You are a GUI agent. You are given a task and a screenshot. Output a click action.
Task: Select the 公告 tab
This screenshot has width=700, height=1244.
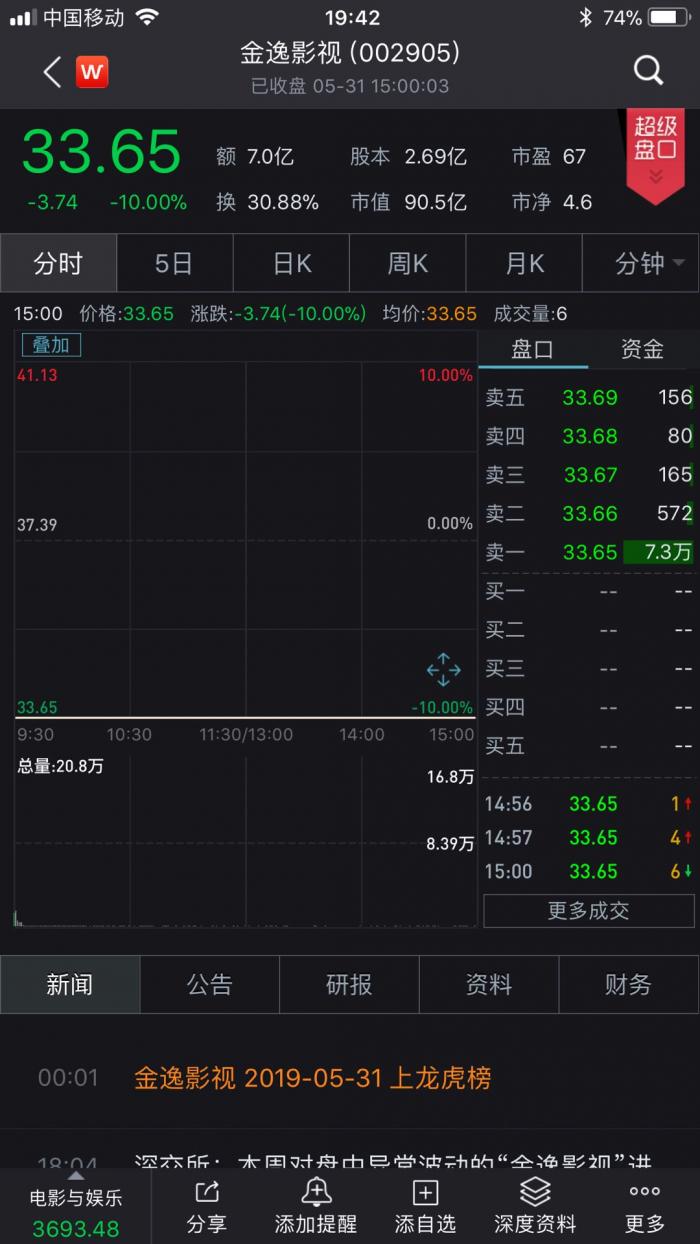point(209,985)
